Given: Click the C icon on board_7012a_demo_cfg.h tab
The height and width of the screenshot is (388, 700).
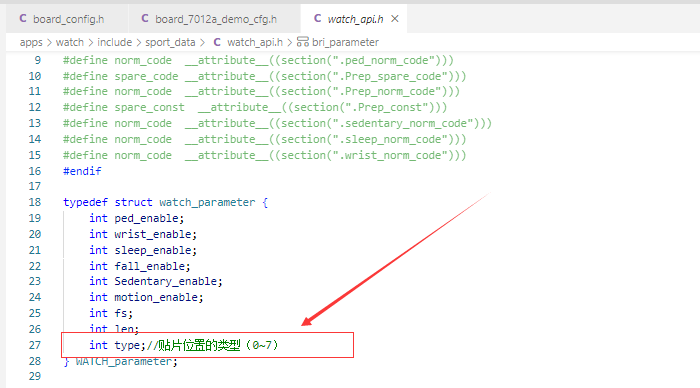Looking at the screenshot, I should click(145, 18).
